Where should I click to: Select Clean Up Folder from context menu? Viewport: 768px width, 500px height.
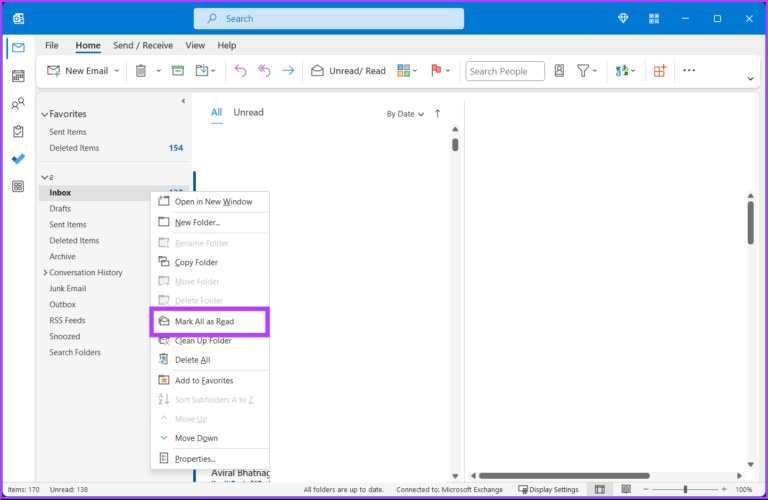click(203, 341)
